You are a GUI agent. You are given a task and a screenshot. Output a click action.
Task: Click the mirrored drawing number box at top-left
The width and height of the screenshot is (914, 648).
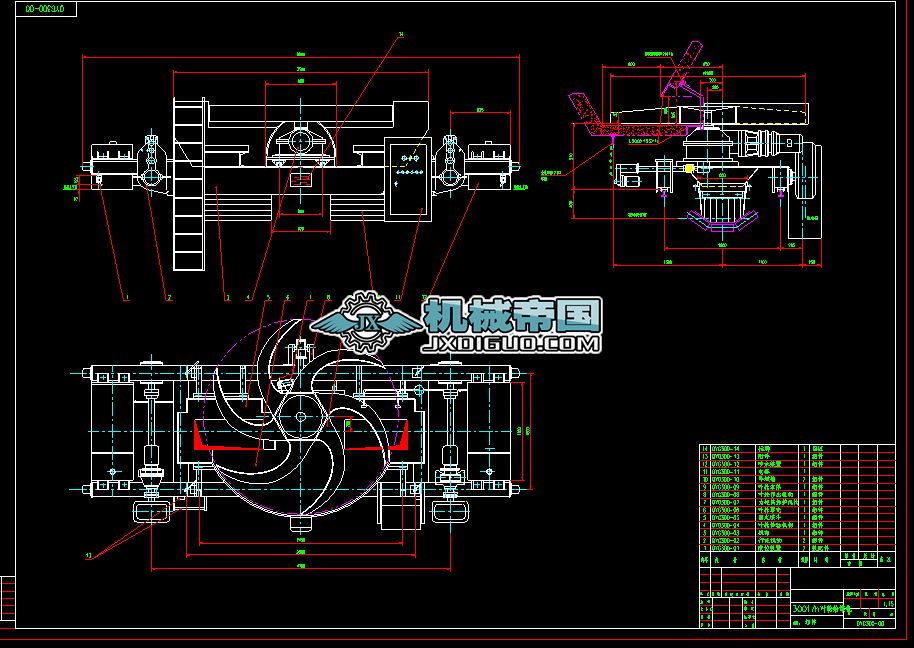(x=45, y=9)
